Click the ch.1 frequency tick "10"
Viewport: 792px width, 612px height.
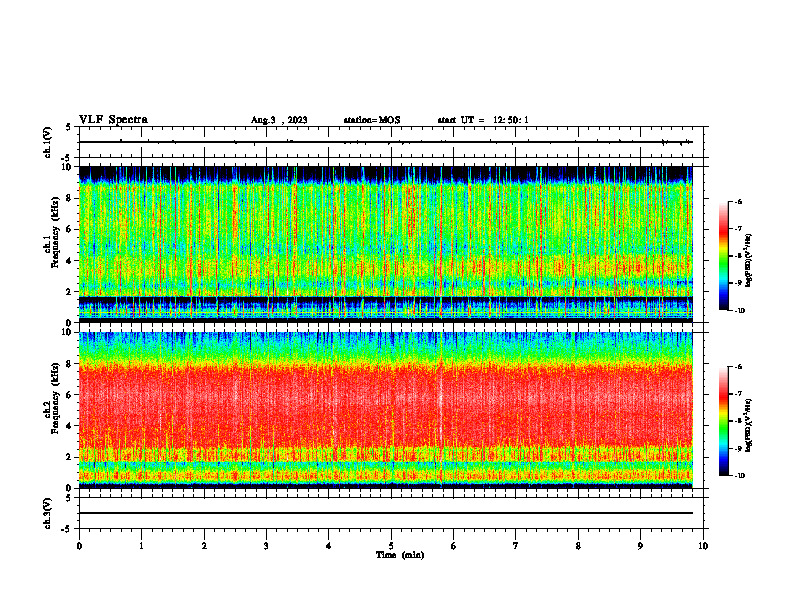click(66, 167)
